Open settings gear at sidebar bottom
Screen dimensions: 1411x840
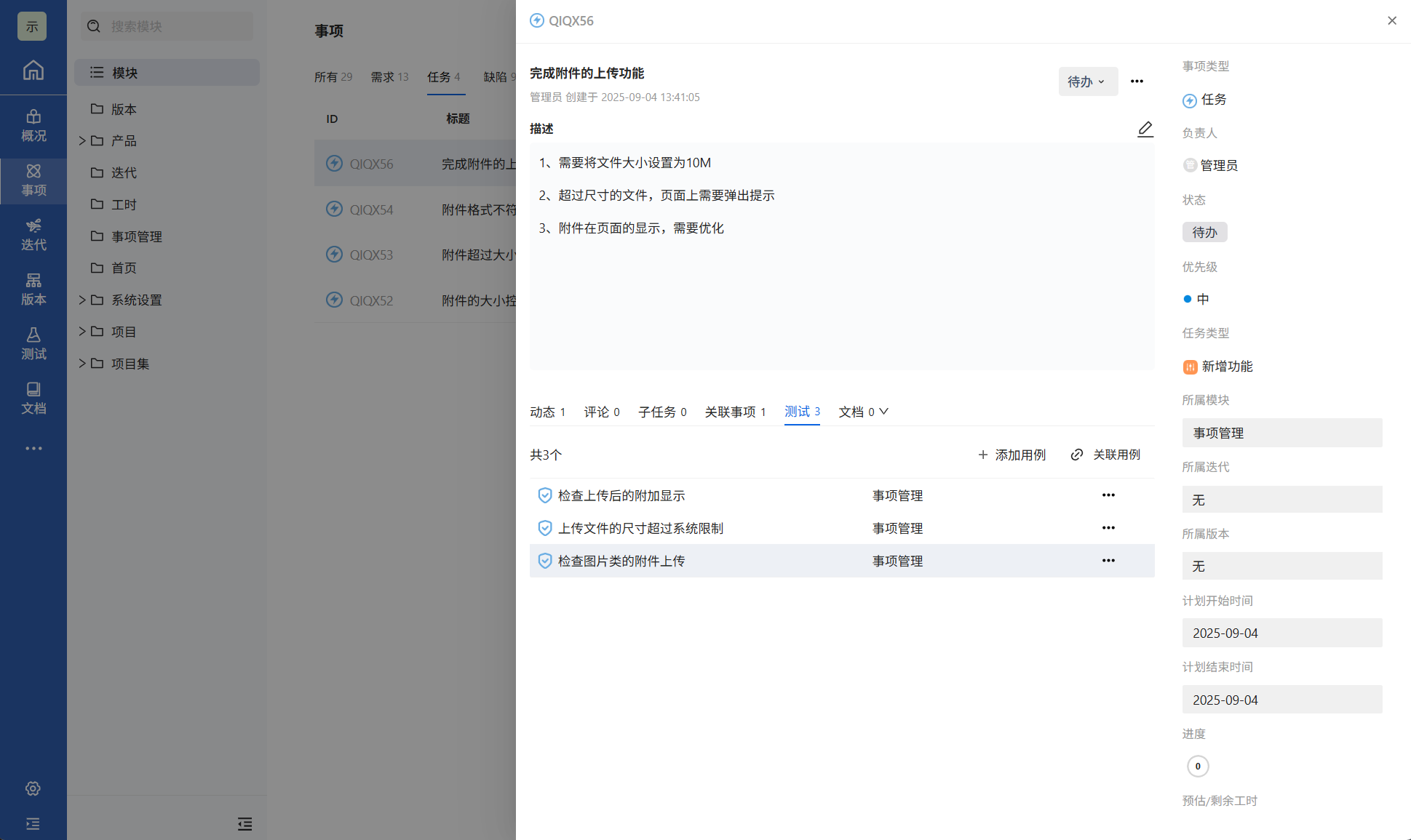[33, 788]
